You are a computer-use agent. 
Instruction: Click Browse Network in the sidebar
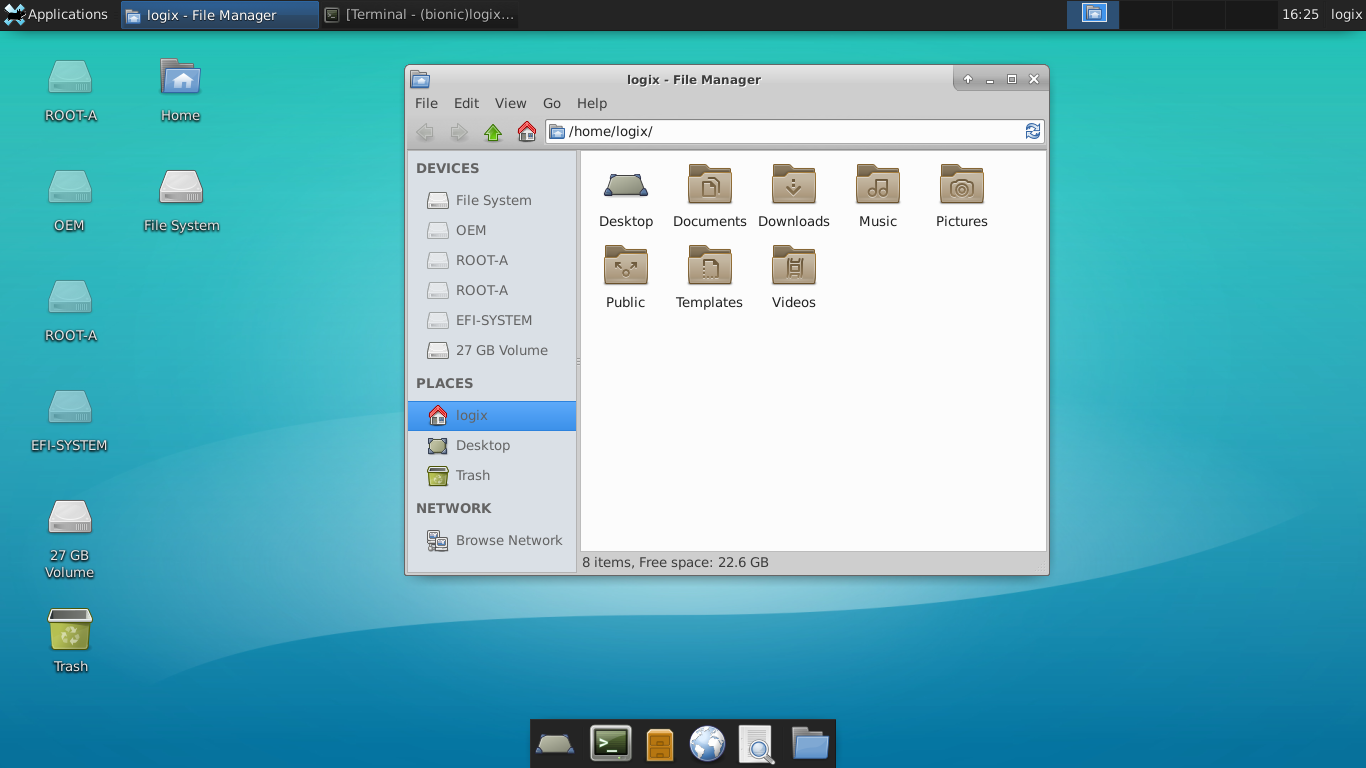(510, 540)
